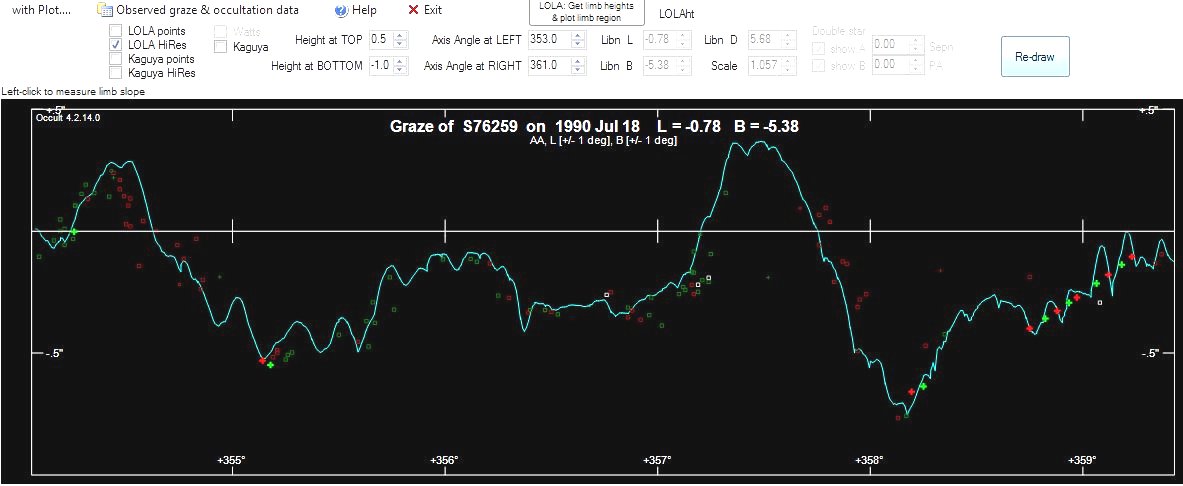Uncheck the LOLA HiRes checkbox

(116, 45)
